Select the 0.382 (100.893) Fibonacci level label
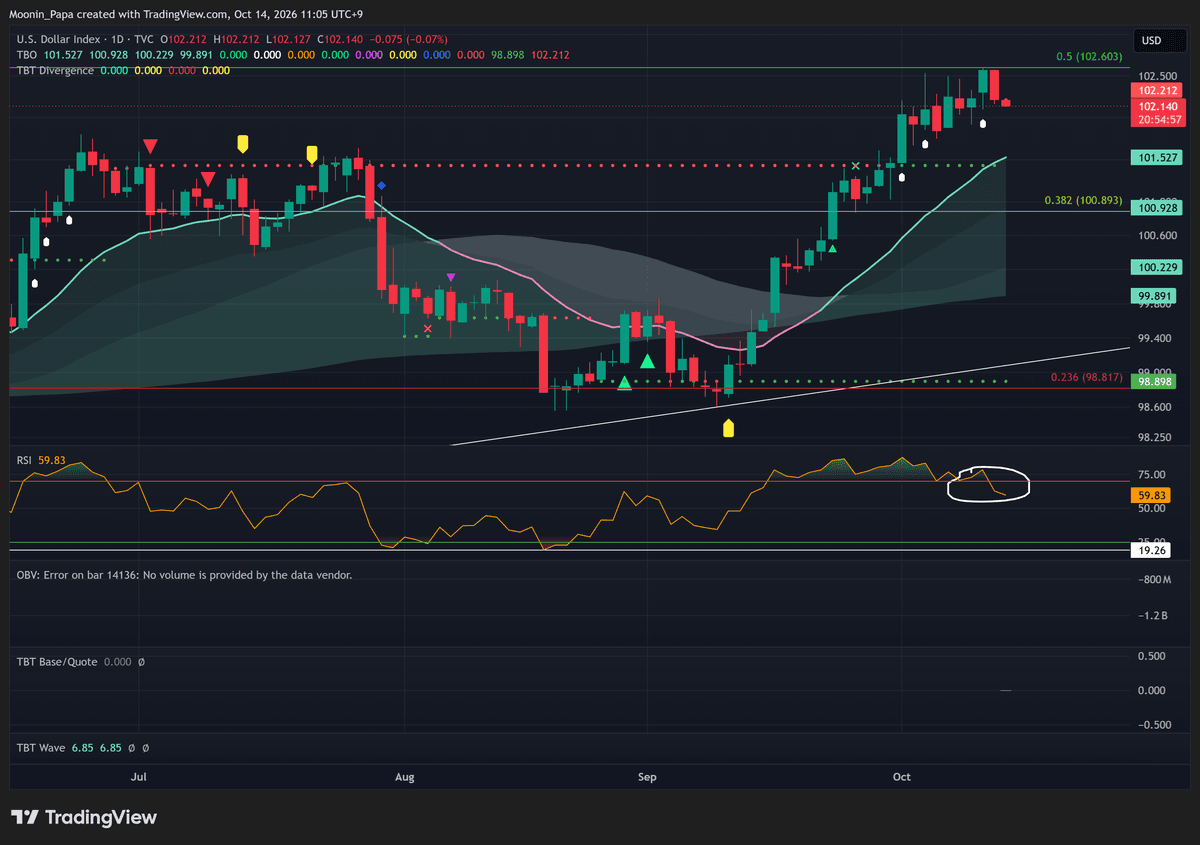This screenshot has width=1200, height=845. point(1084,201)
